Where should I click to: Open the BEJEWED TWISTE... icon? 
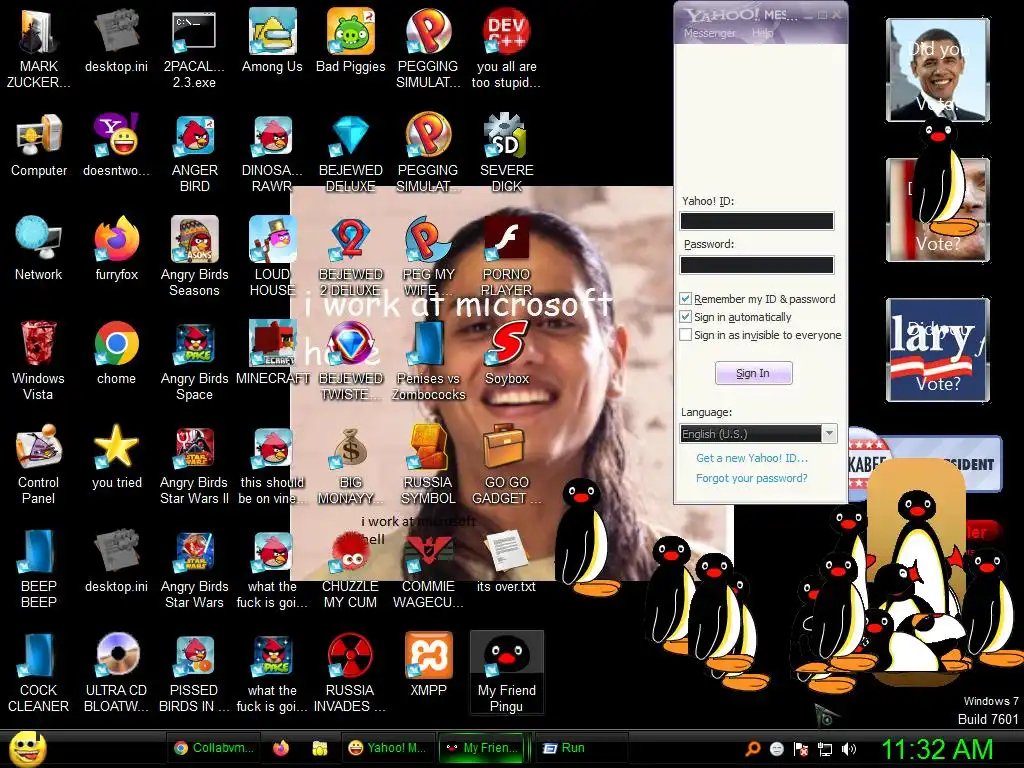[351, 360]
